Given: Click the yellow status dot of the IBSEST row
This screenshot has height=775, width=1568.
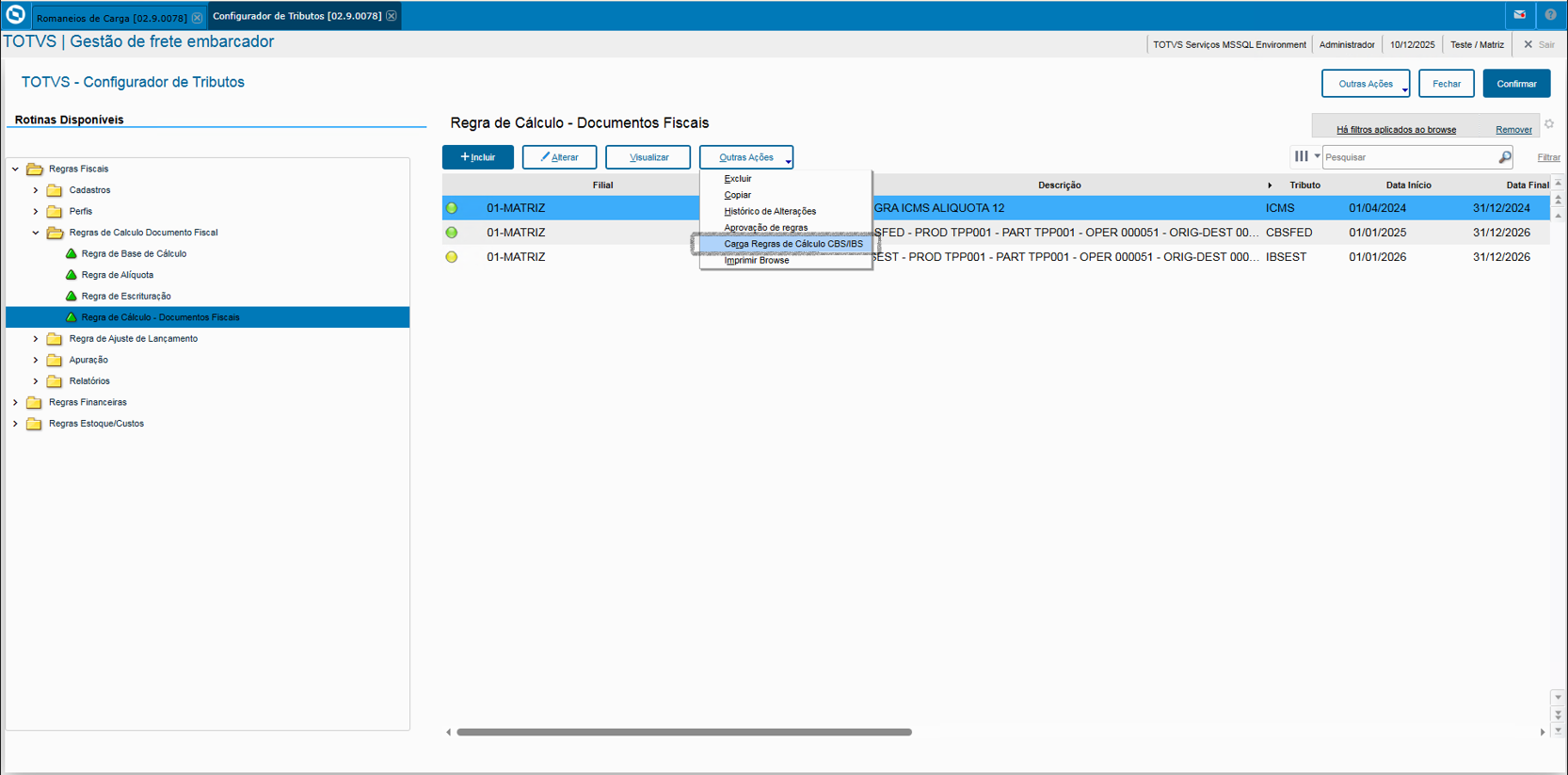Looking at the screenshot, I should click(x=452, y=257).
